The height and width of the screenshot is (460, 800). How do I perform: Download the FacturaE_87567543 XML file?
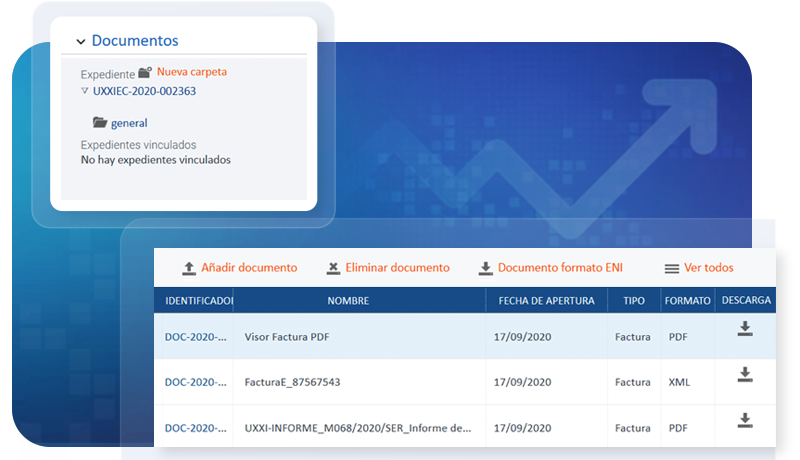click(x=744, y=375)
